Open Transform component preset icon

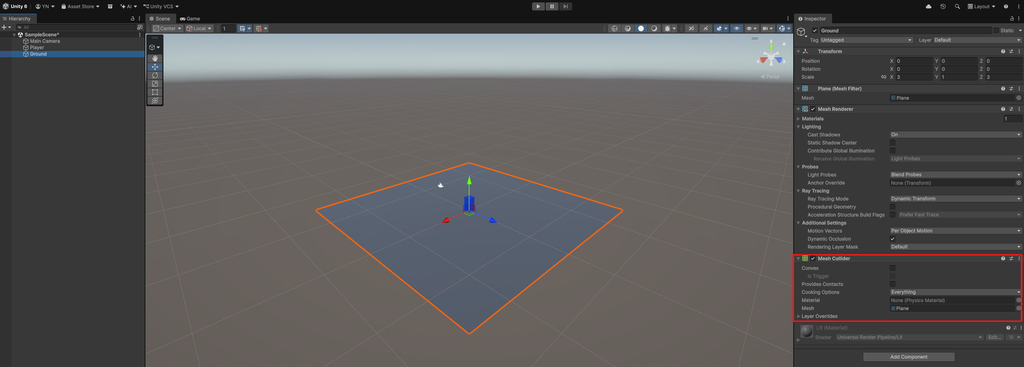click(1011, 51)
